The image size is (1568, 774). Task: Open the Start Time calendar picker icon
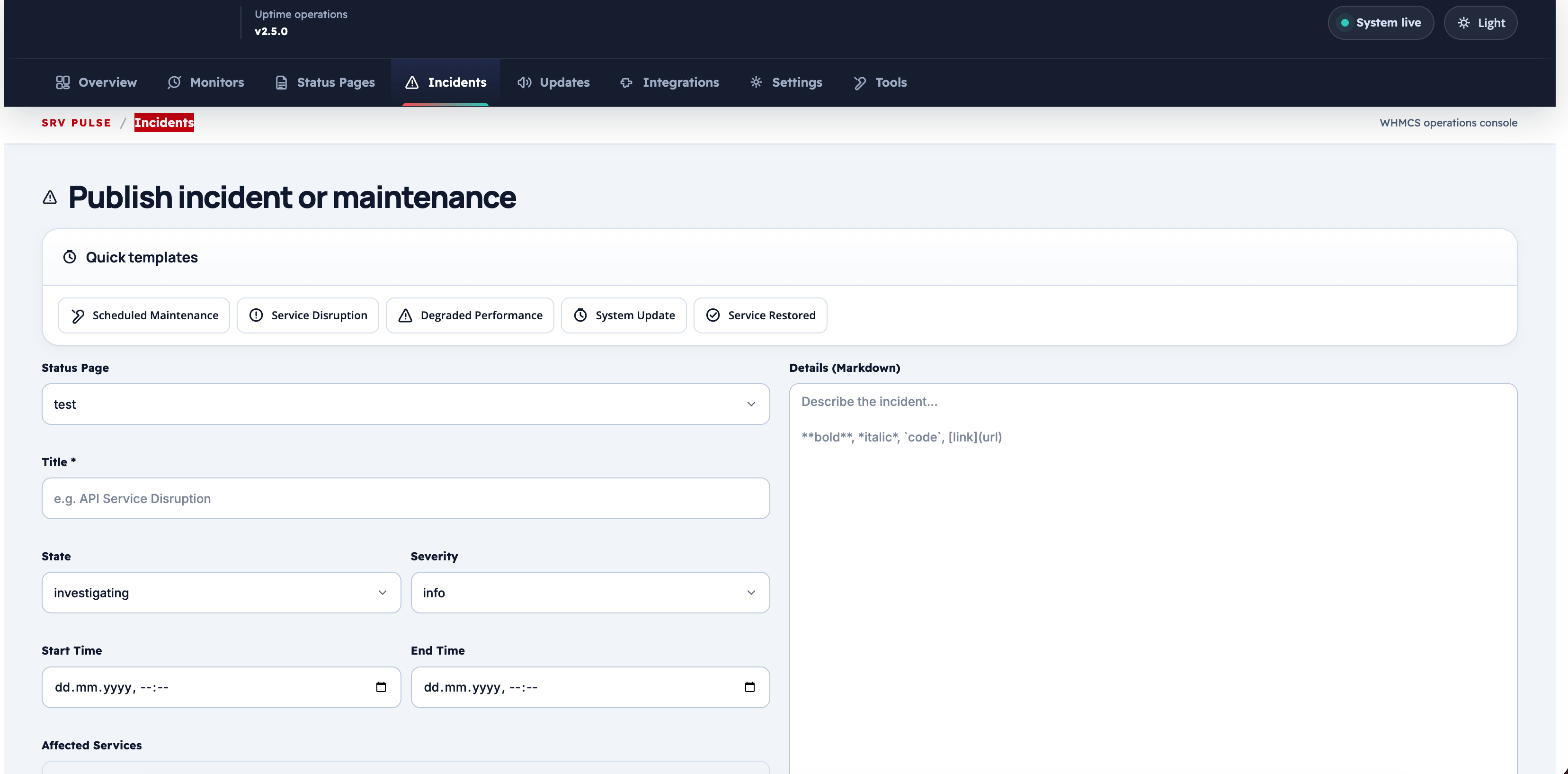click(x=381, y=687)
